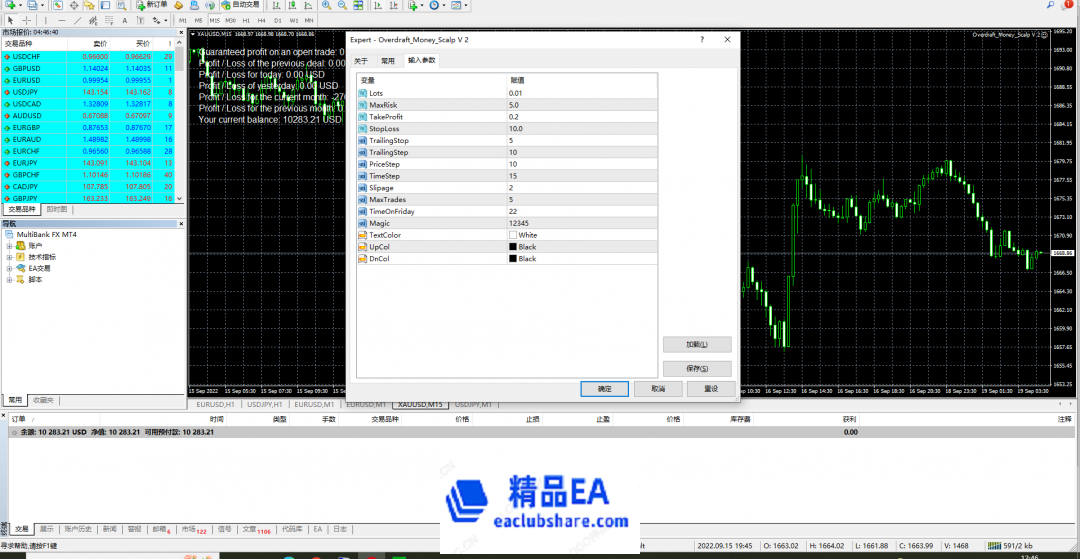Click the 新订单 new order button
This screenshot has height=559, width=1080.
point(152,5)
